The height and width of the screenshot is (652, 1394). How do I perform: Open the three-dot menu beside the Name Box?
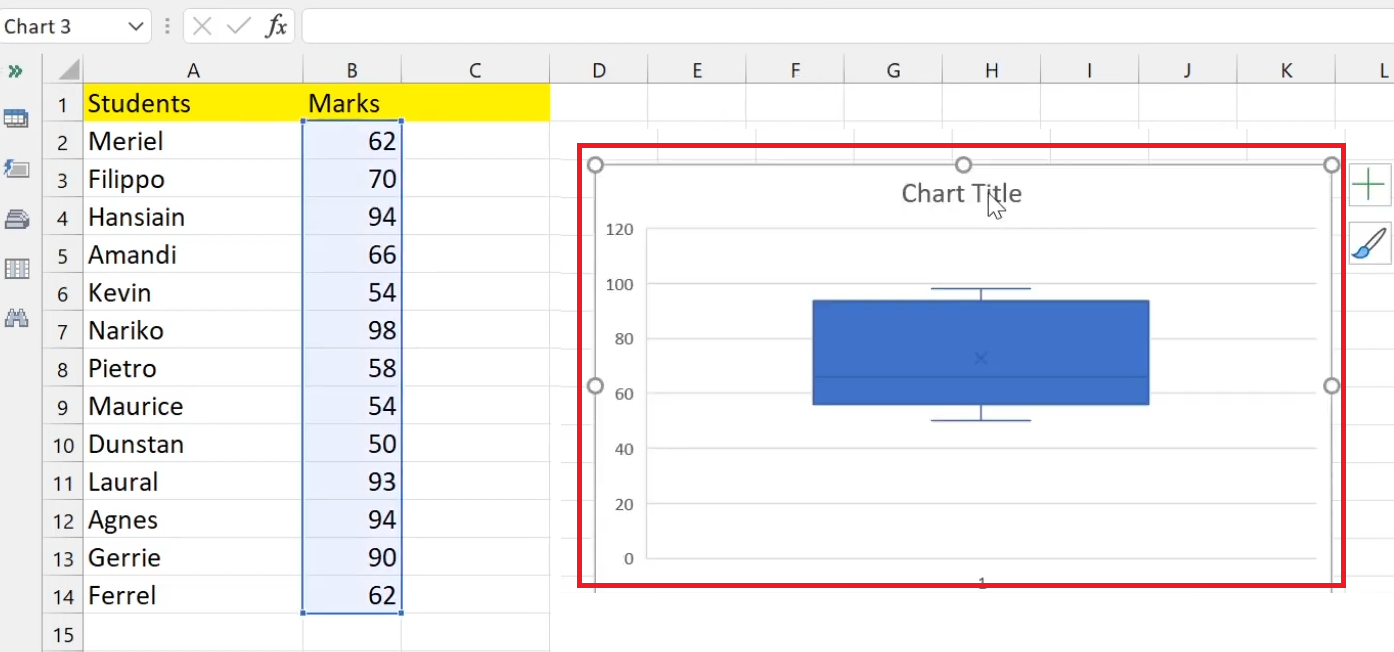[x=166, y=26]
